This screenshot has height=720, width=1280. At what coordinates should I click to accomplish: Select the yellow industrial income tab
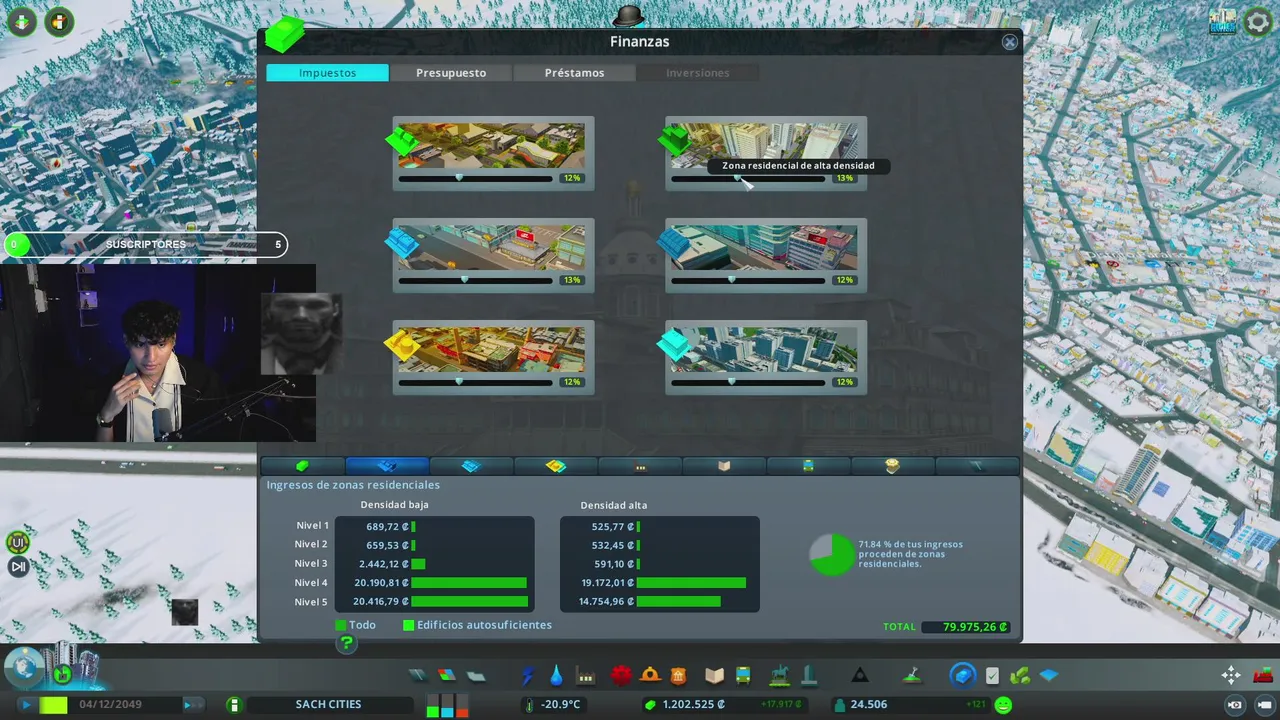pos(556,466)
